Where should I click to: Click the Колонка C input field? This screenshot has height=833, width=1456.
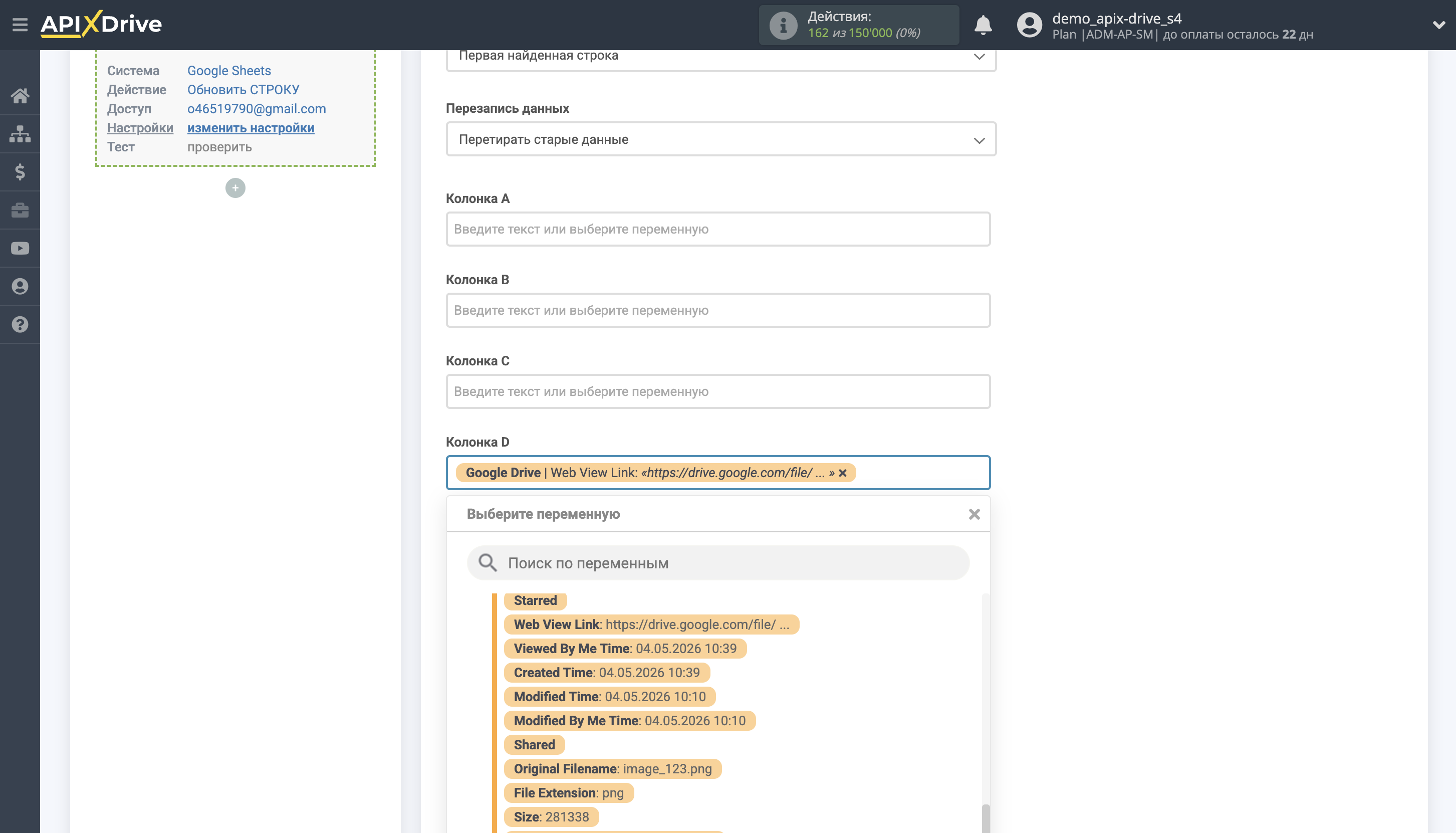[x=717, y=391]
